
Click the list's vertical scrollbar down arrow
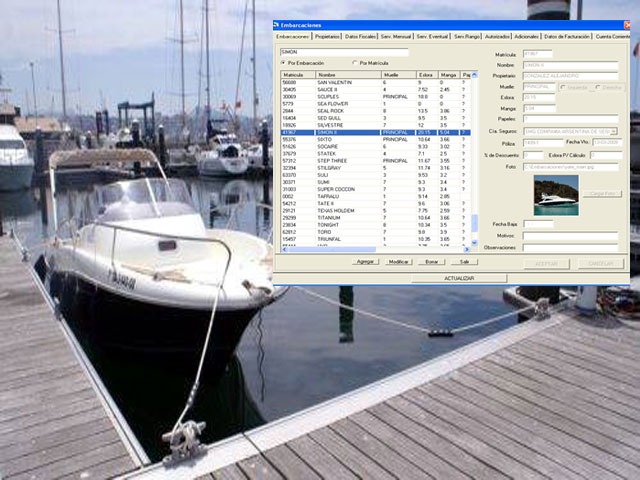[x=475, y=240]
